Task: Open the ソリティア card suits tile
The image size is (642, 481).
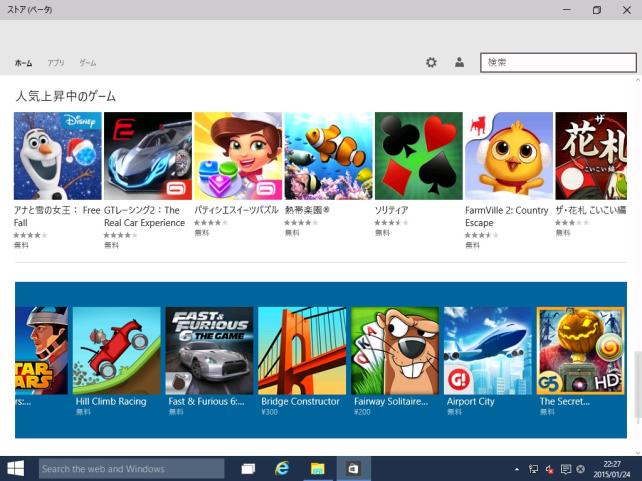Action: pos(419,156)
